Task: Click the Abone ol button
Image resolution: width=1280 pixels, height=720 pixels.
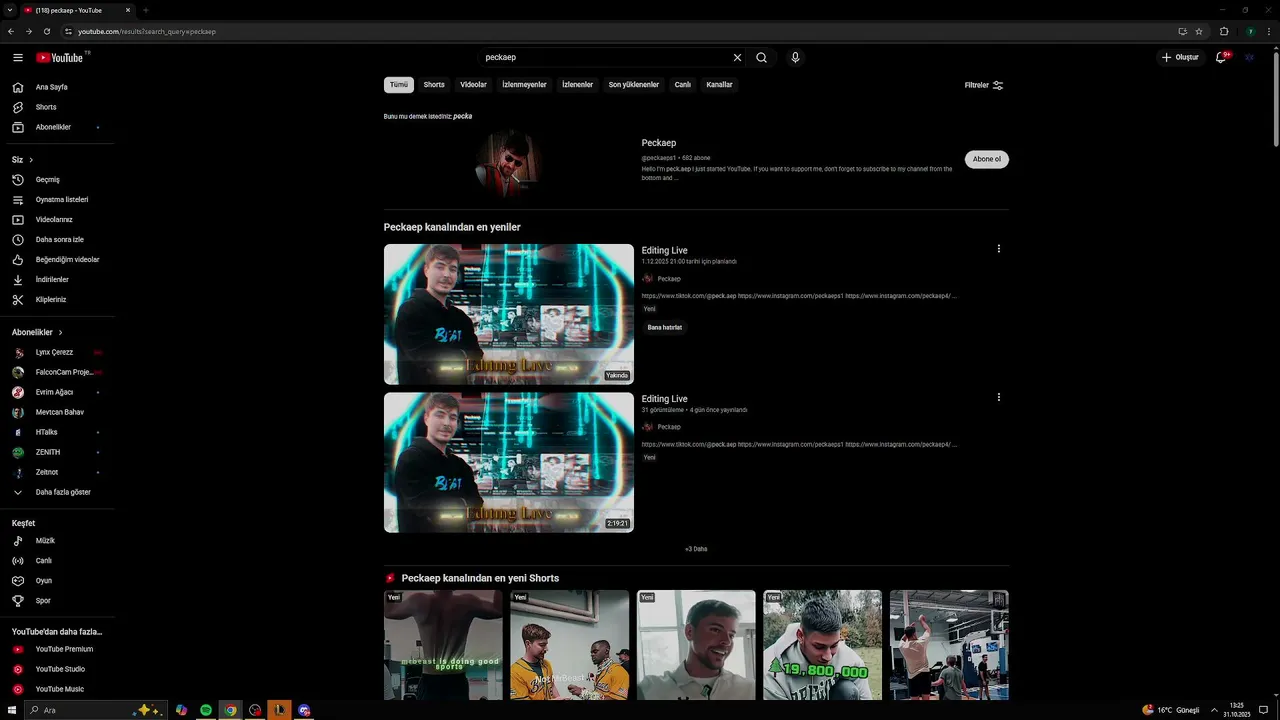Action: point(987,159)
